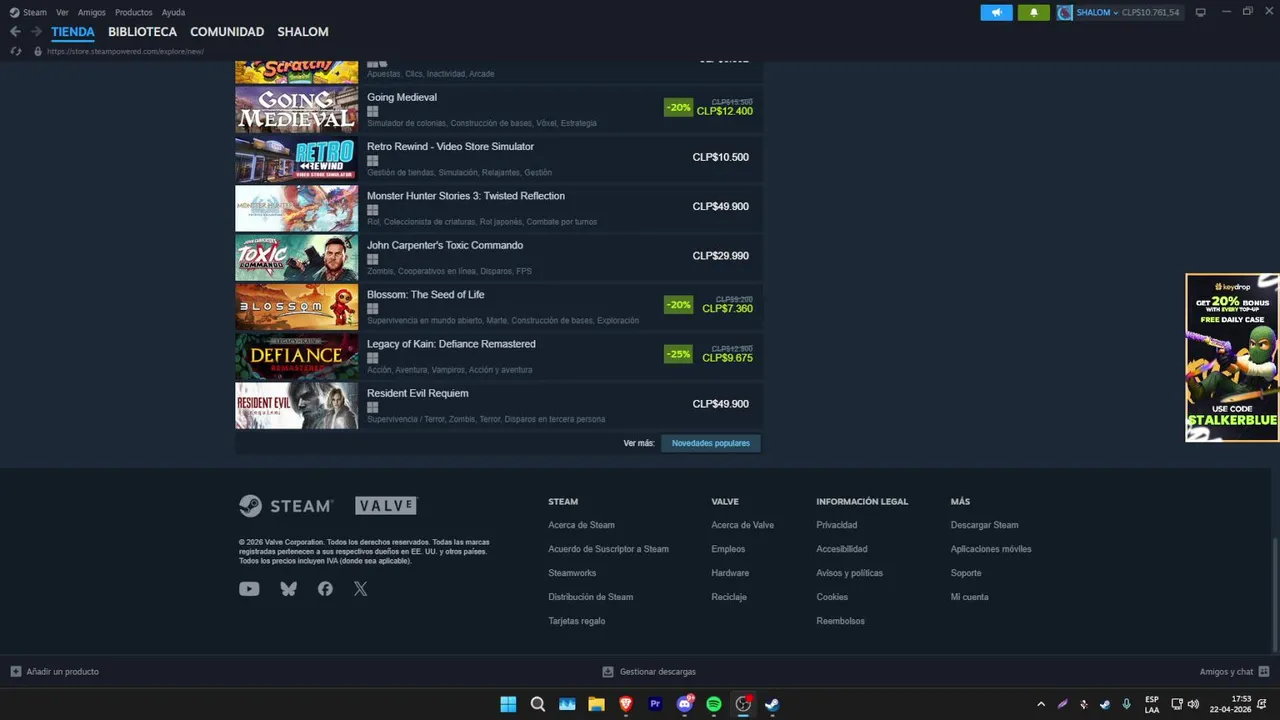Open Steam's Facebook page icon
The height and width of the screenshot is (720, 1280).
[325, 589]
